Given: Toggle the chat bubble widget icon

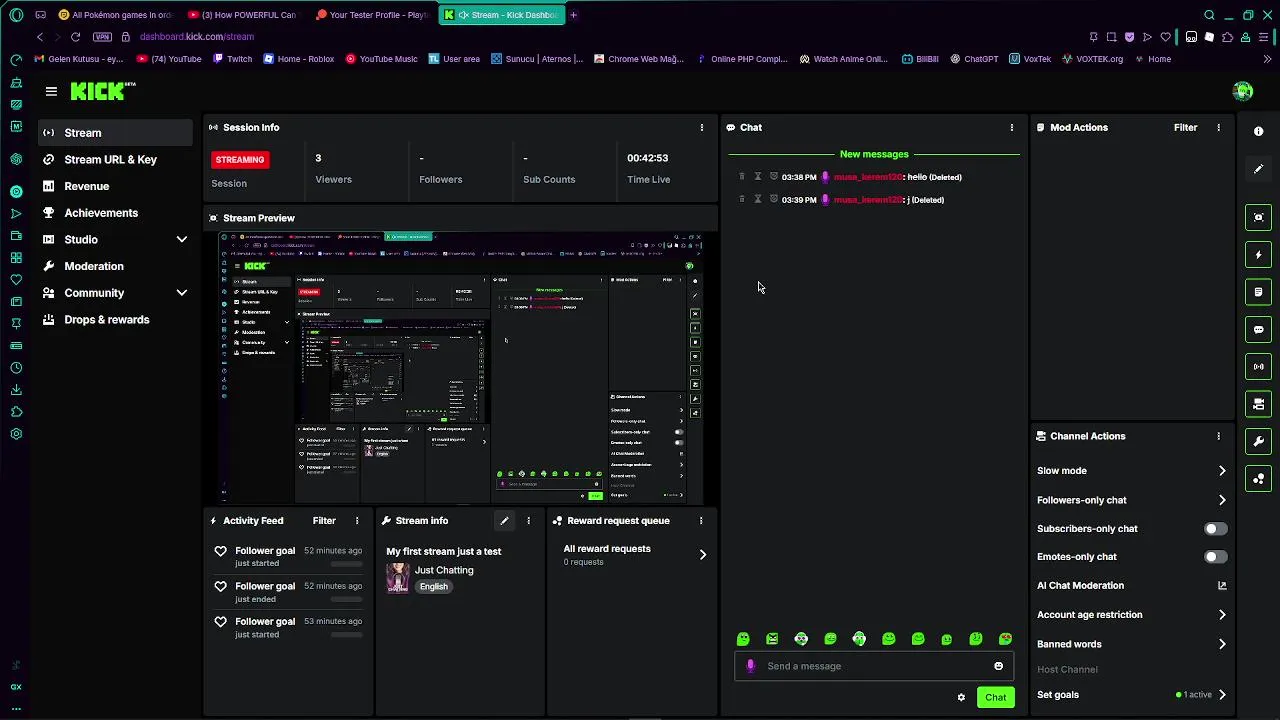Looking at the screenshot, I should [1258, 329].
